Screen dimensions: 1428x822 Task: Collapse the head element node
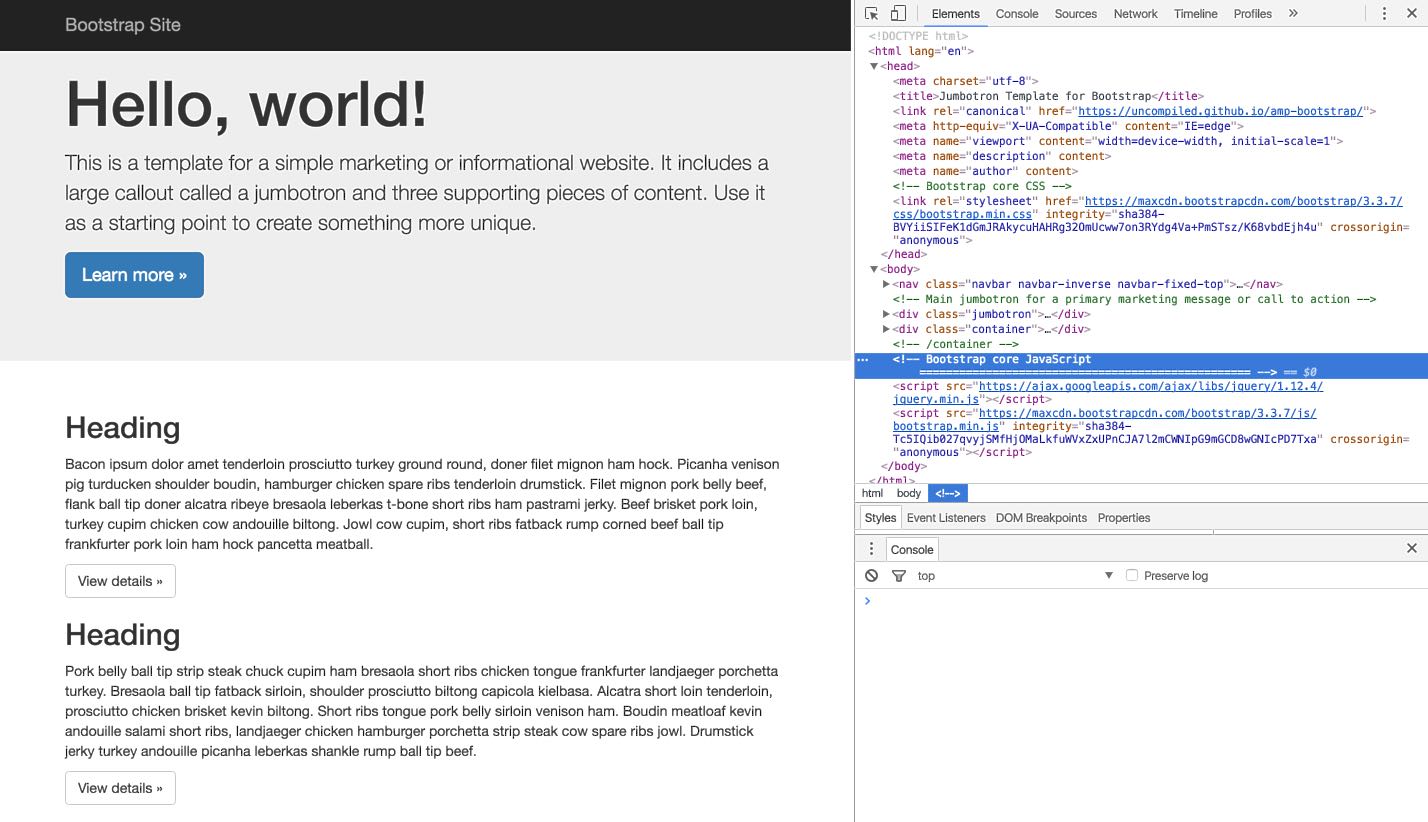874,66
